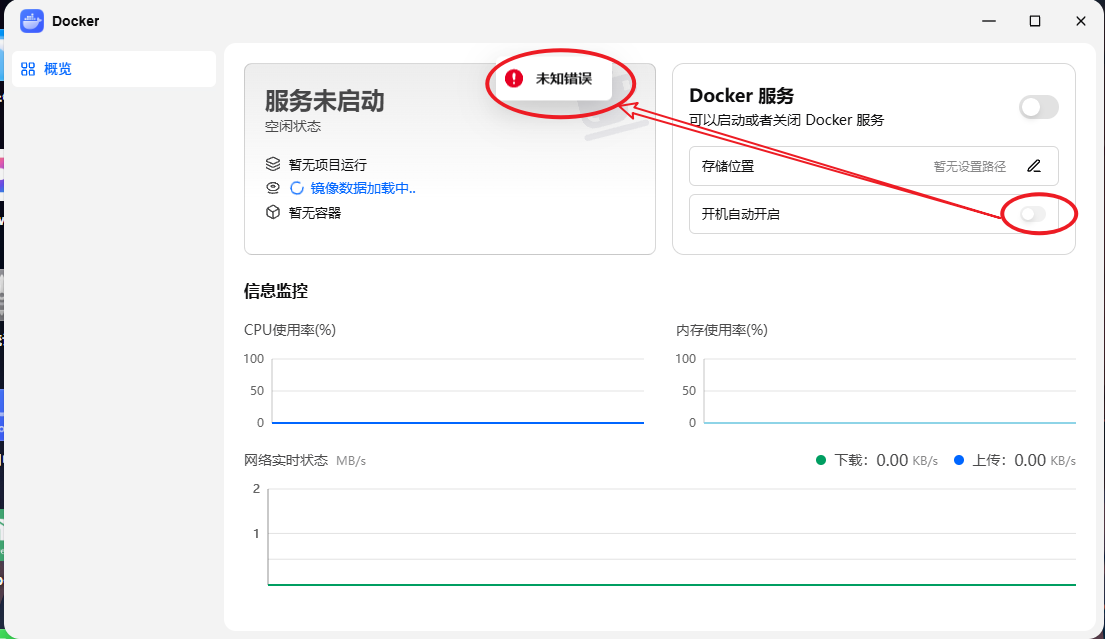Maximize the Docker window
The height and width of the screenshot is (639, 1105).
click(x=1035, y=21)
